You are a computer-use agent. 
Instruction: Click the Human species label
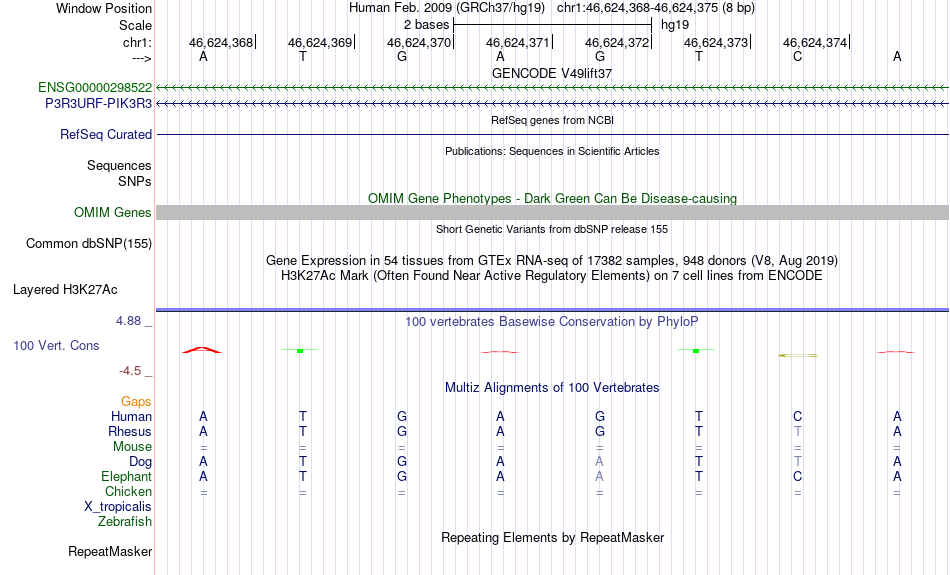coord(131,417)
